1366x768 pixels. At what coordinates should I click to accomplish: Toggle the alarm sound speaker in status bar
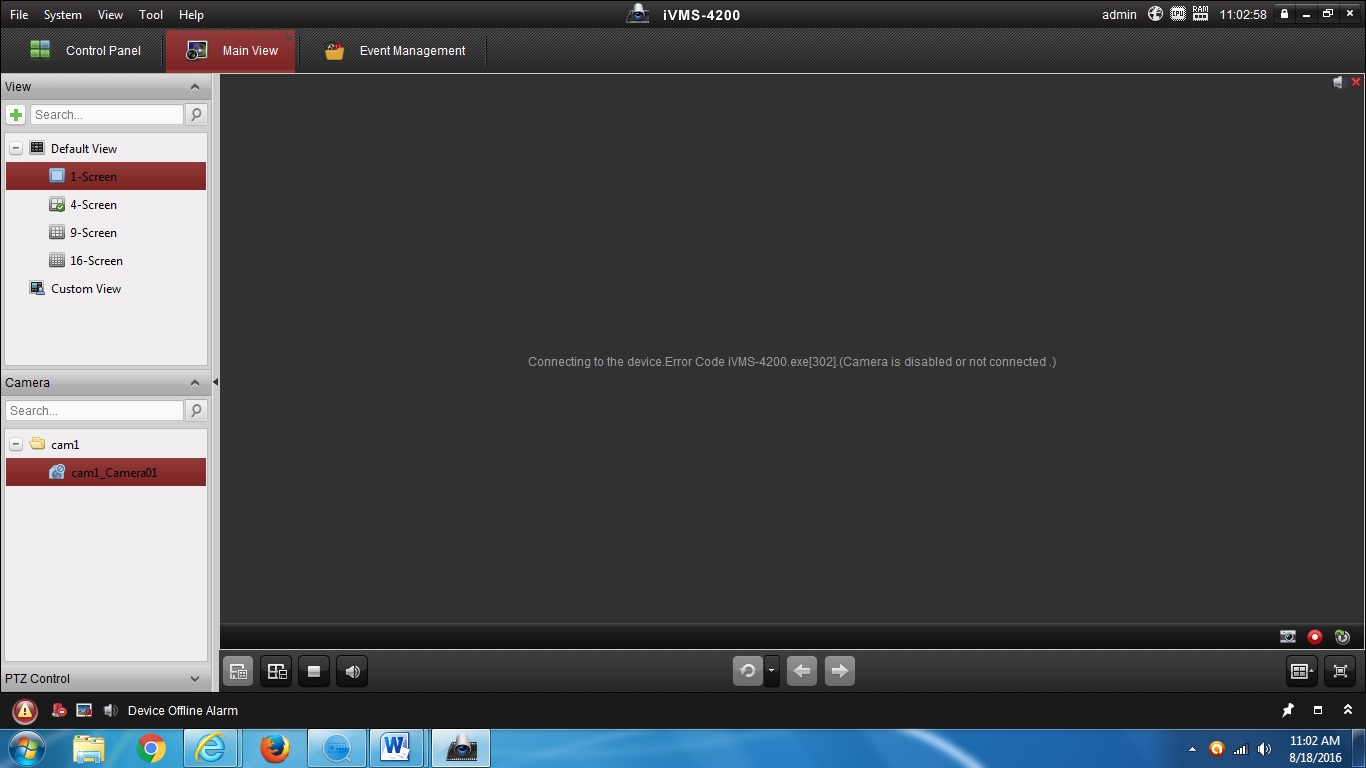pyautogui.click(x=110, y=711)
